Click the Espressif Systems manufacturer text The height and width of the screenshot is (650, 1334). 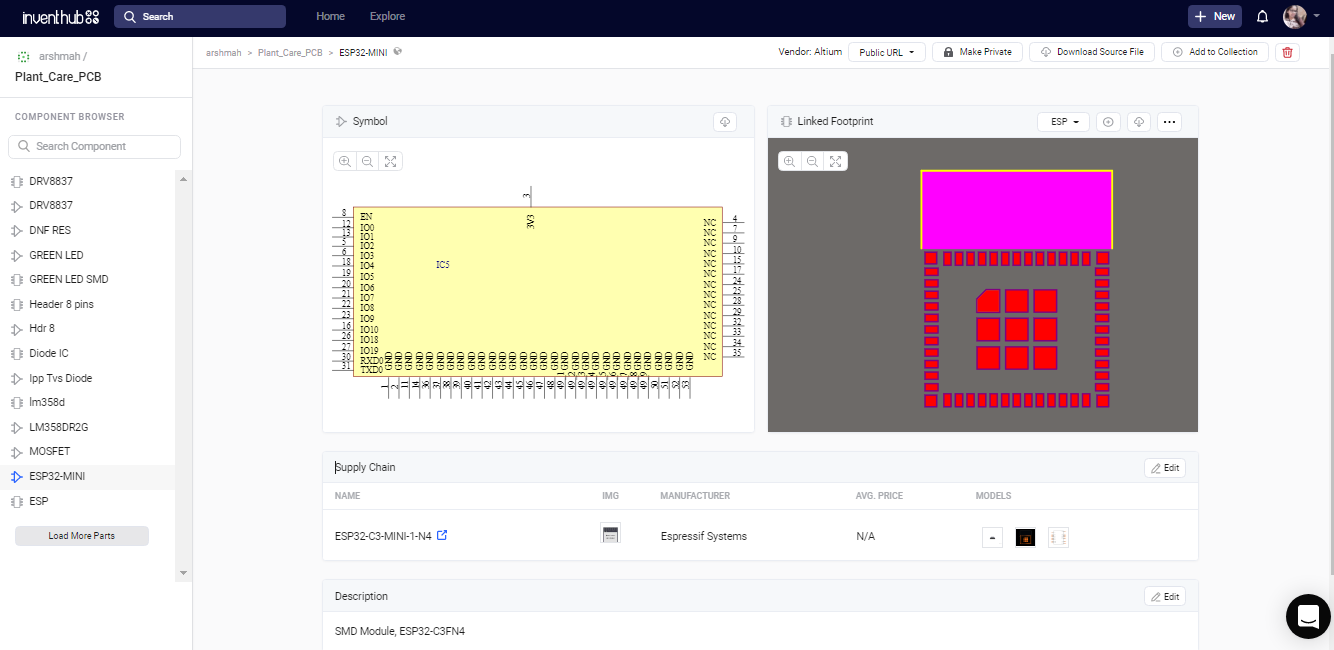[x=704, y=536]
